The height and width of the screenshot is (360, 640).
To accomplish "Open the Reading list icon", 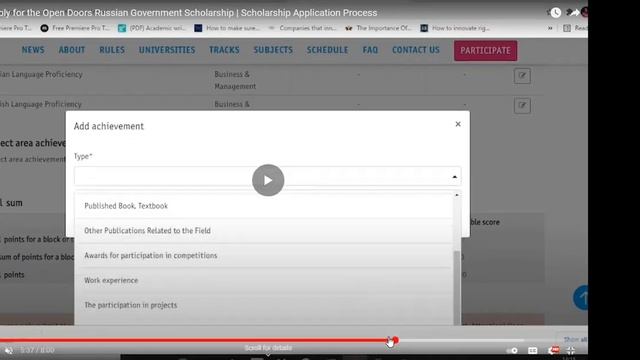I will pos(567,28).
